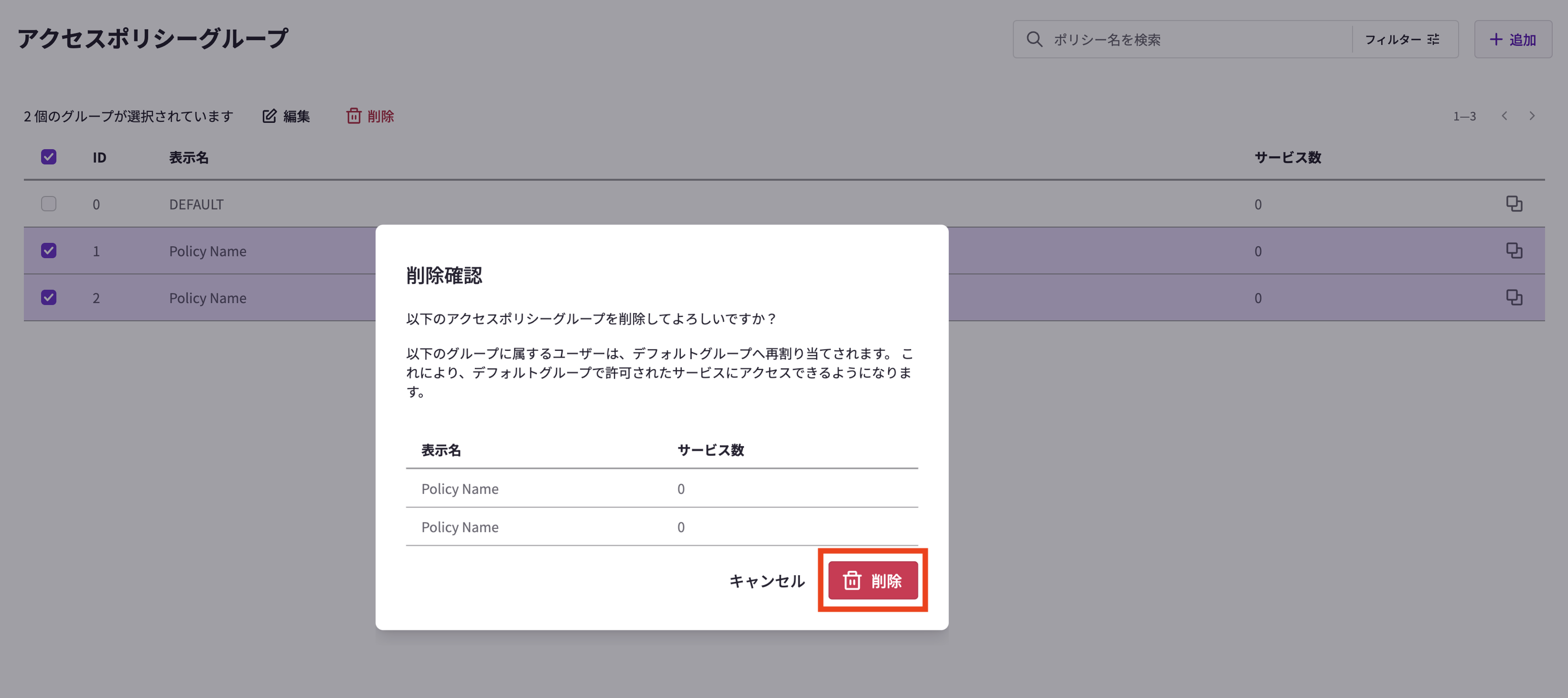Click the dialog's 表示名 column header
1568x698 pixels.
pyautogui.click(x=440, y=450)
